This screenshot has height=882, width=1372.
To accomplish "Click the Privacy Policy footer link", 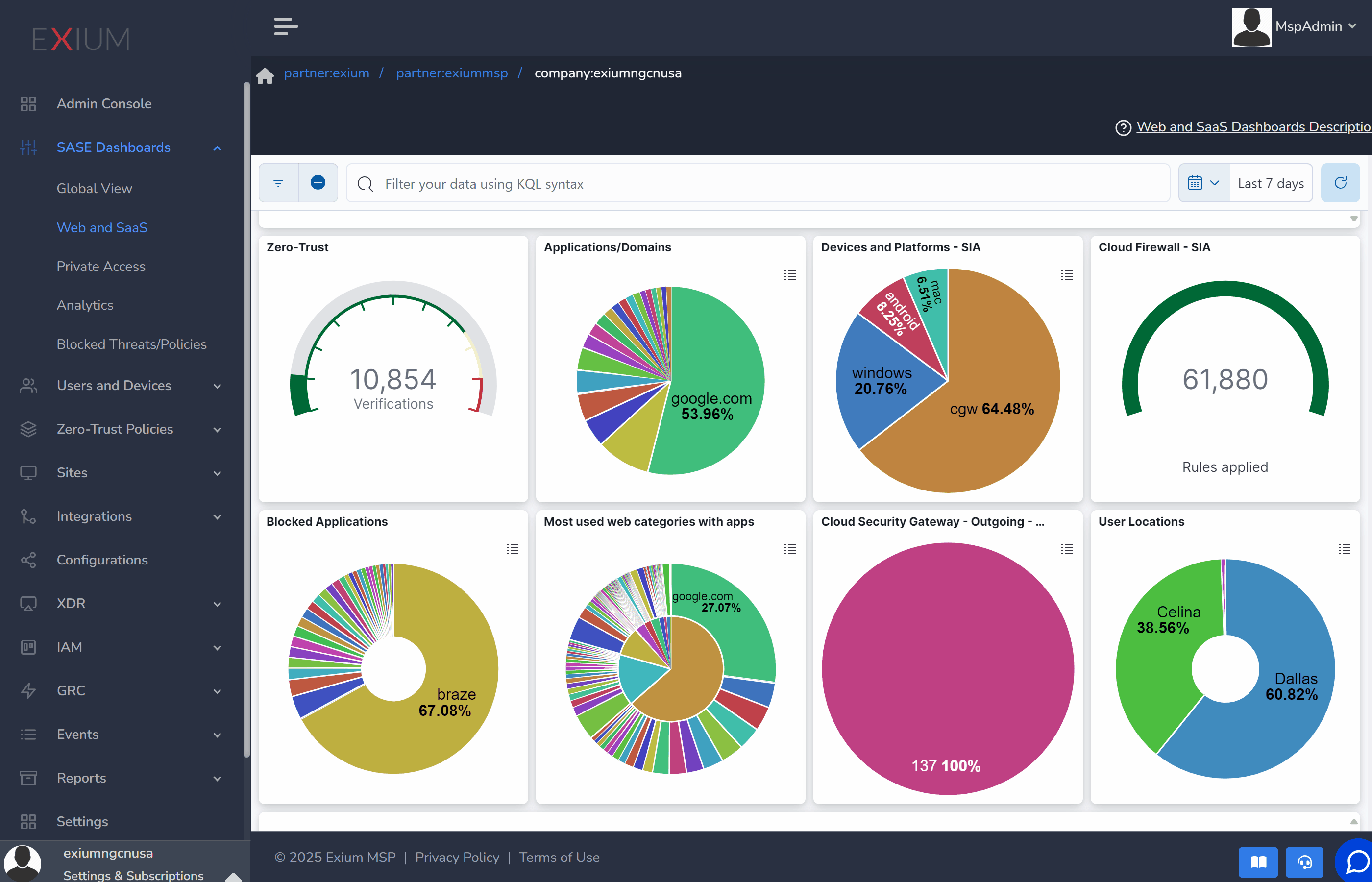I will (456, 857).
